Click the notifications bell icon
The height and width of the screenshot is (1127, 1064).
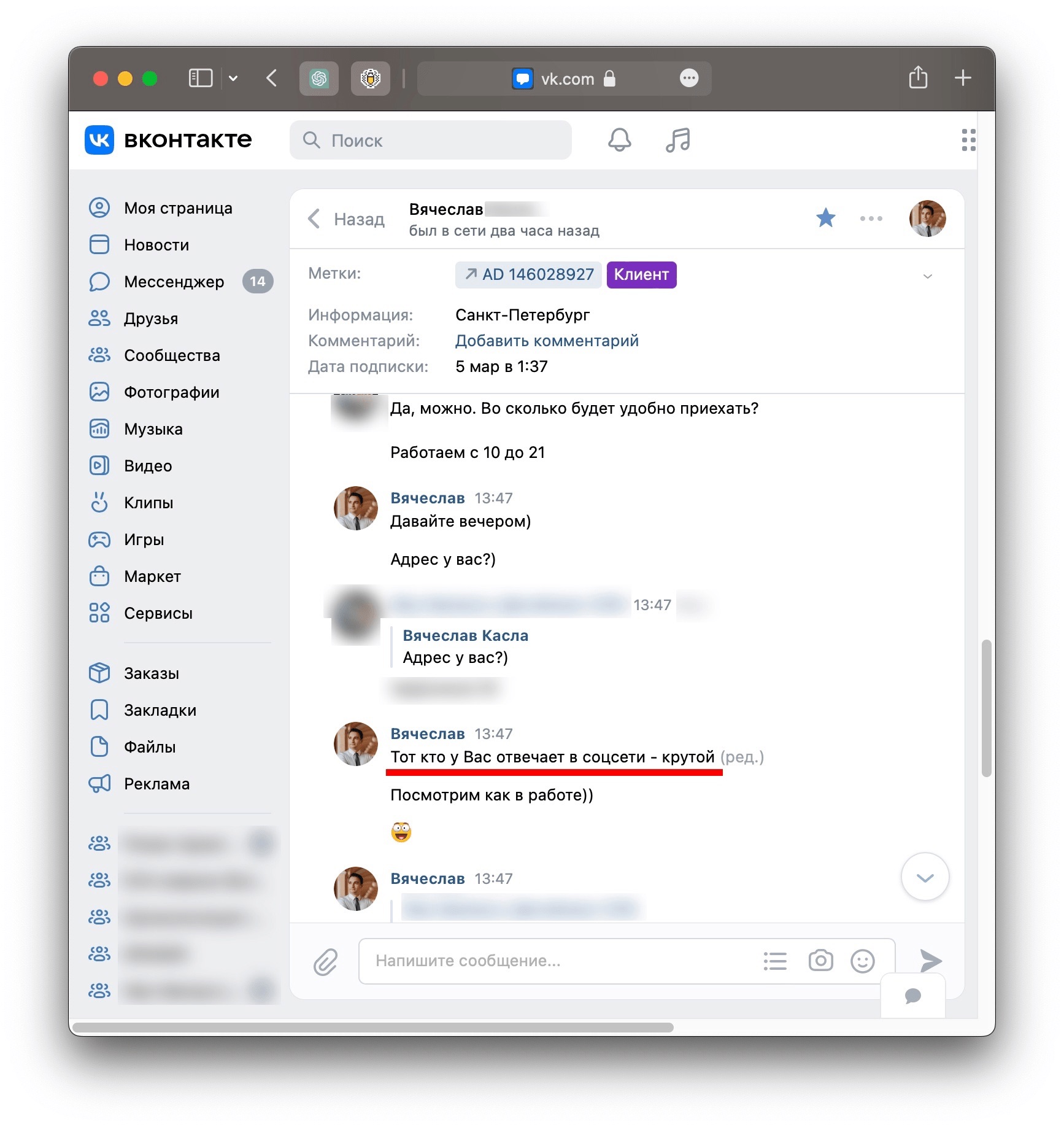[x=619, y=140]
